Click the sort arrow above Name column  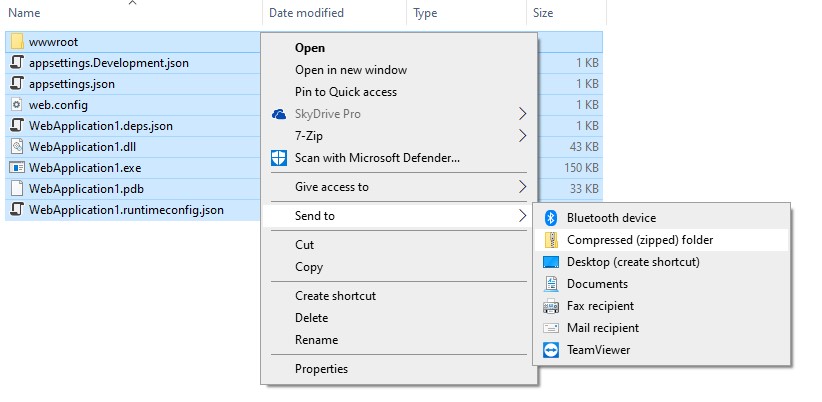point(132,3)
